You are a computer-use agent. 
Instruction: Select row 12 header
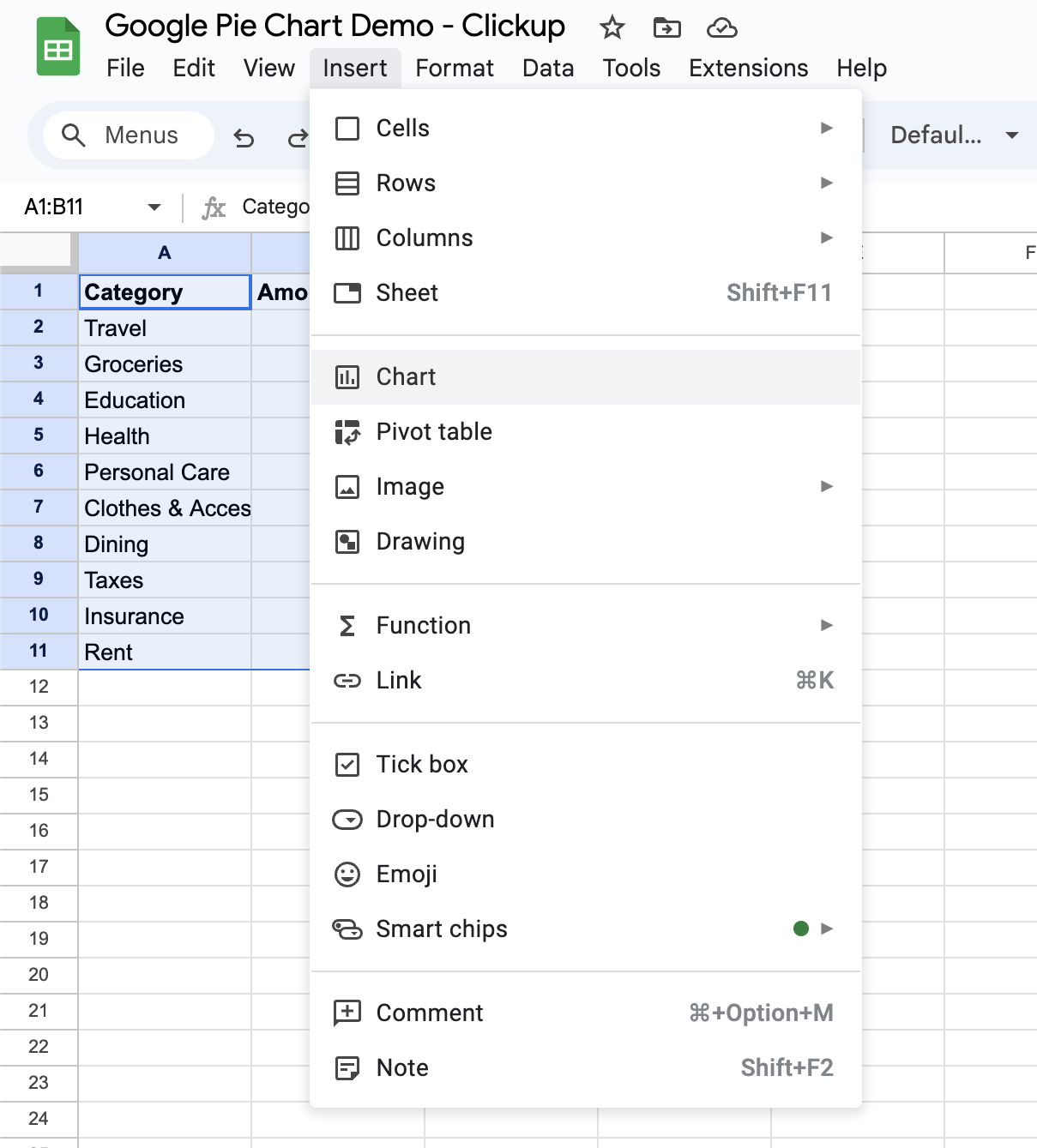pyautogui.click(x=39, y=687)
